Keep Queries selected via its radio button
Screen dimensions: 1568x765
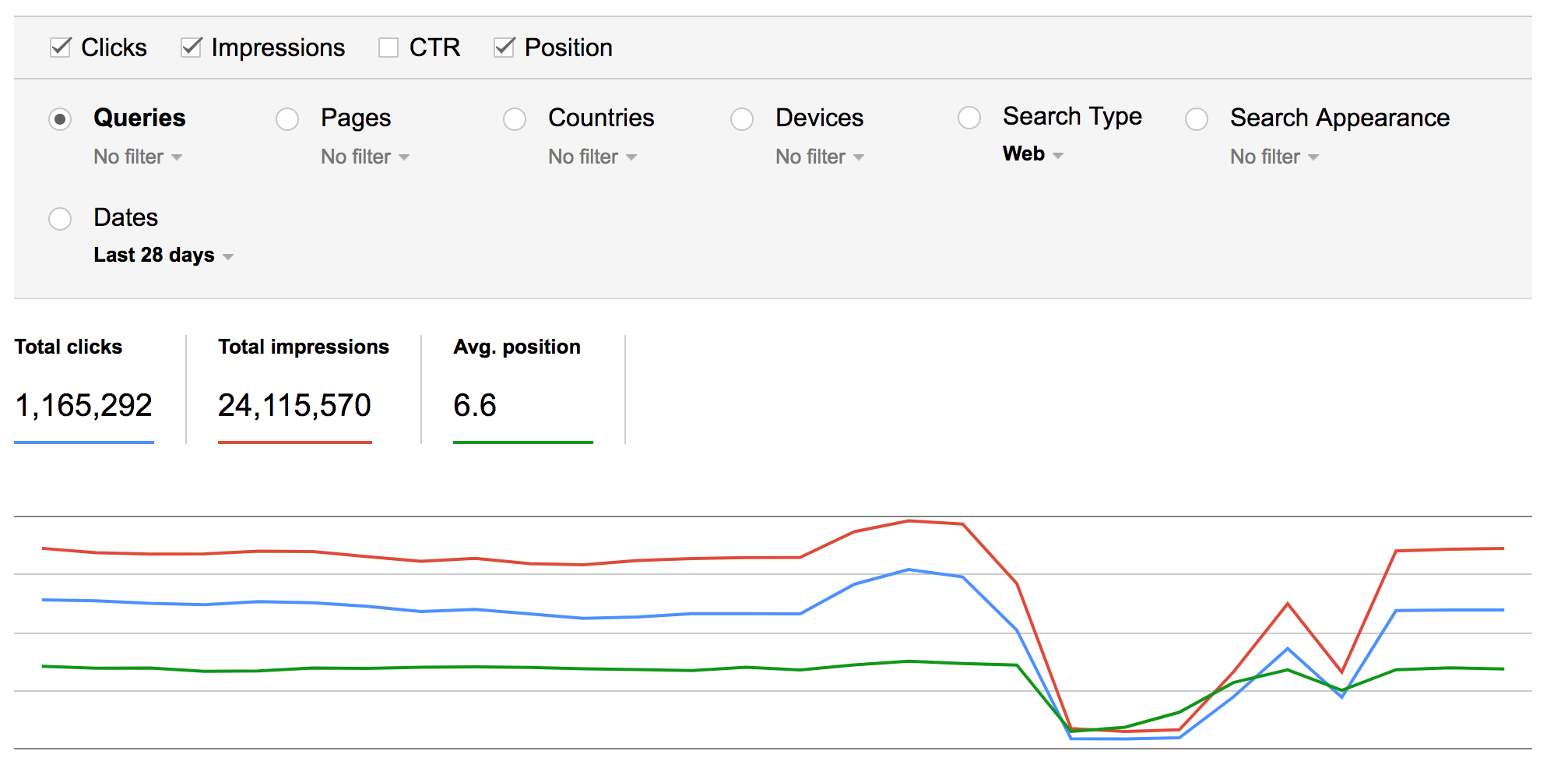(61, 119)
